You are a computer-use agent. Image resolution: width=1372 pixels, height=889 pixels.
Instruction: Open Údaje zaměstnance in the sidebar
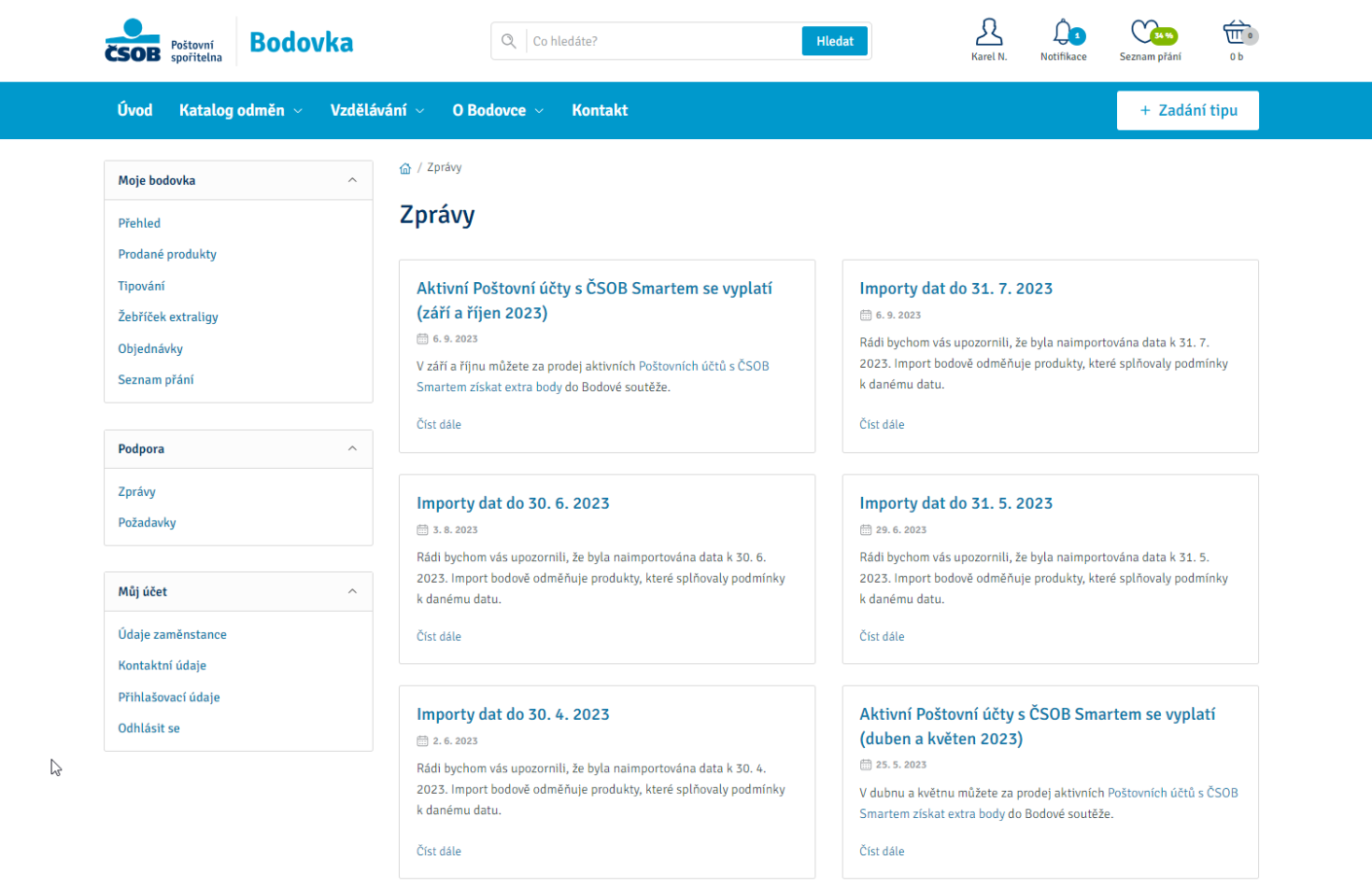tap(172, 634)
